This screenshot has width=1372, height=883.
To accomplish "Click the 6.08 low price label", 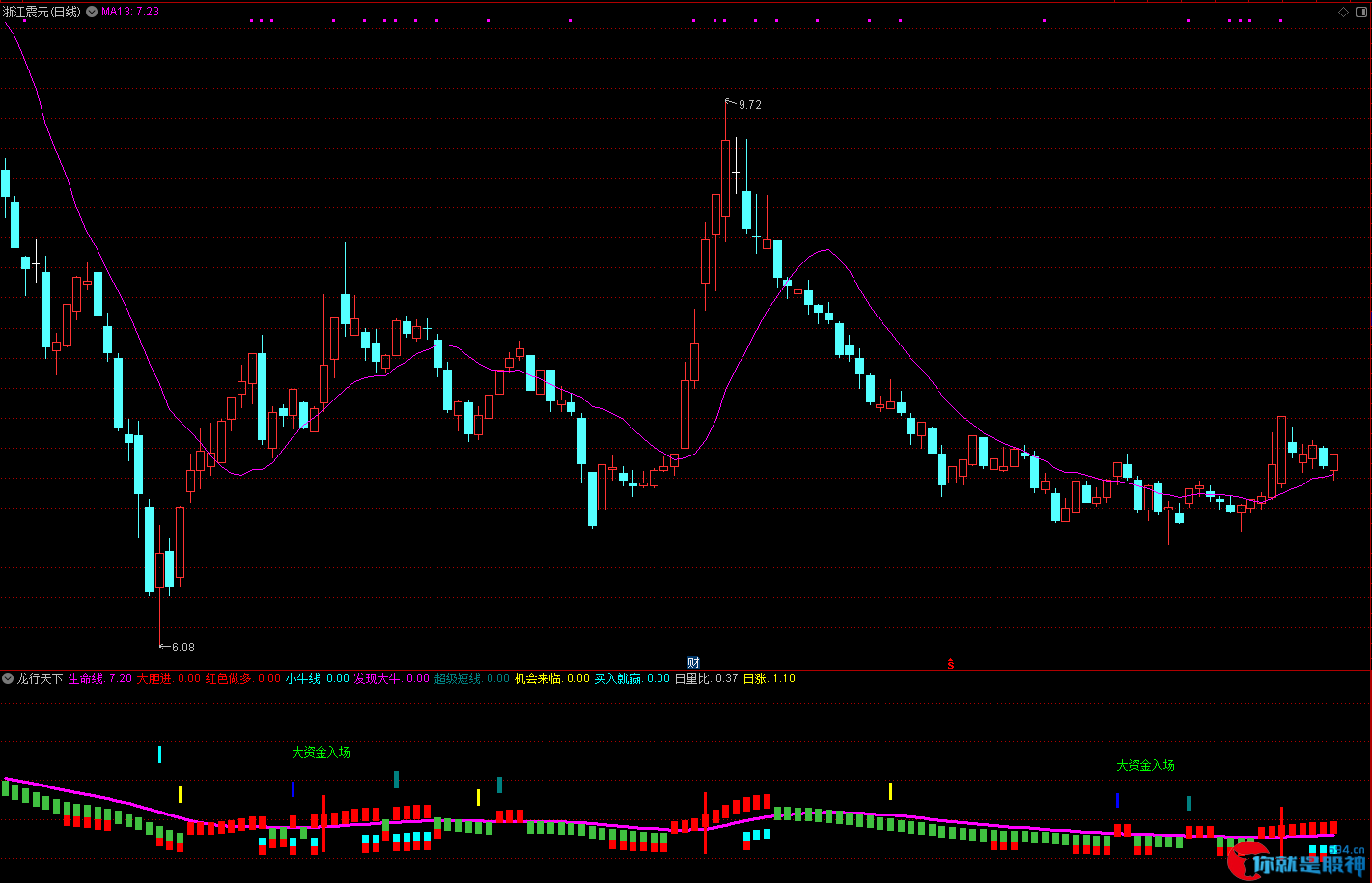I will click(x=183, y=647).
